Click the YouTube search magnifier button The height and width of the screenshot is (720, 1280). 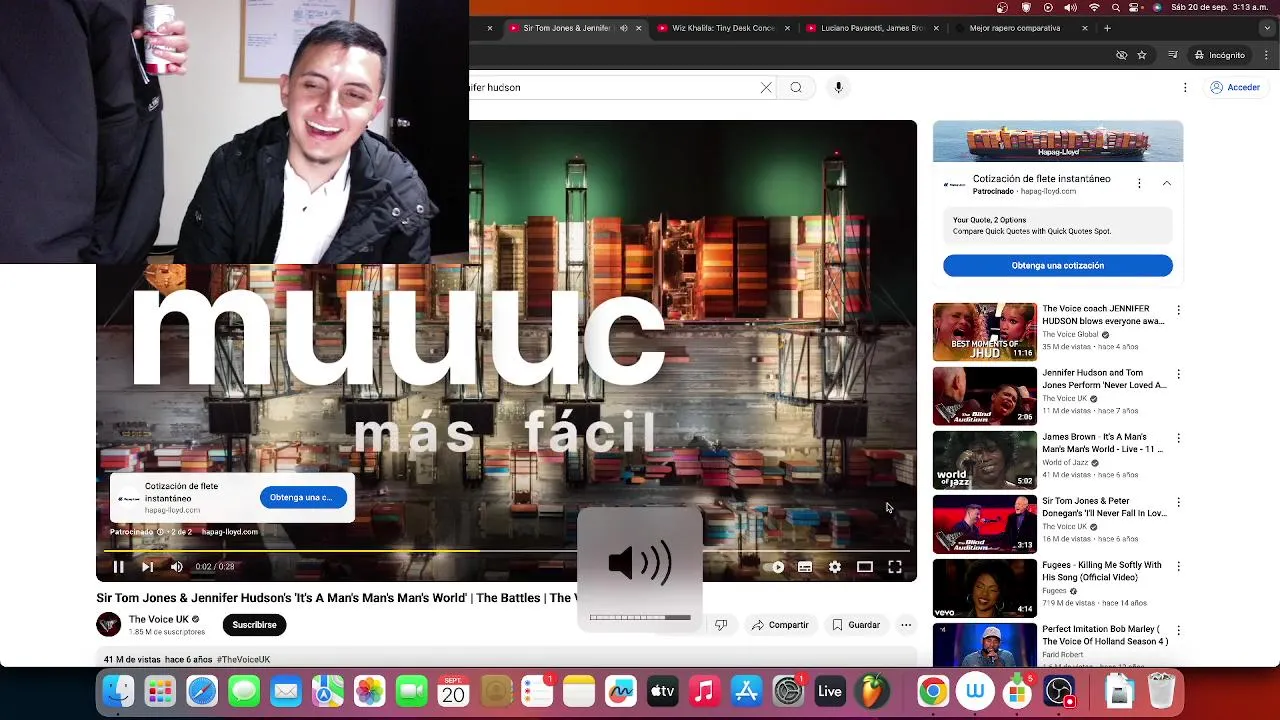[796, 87]
